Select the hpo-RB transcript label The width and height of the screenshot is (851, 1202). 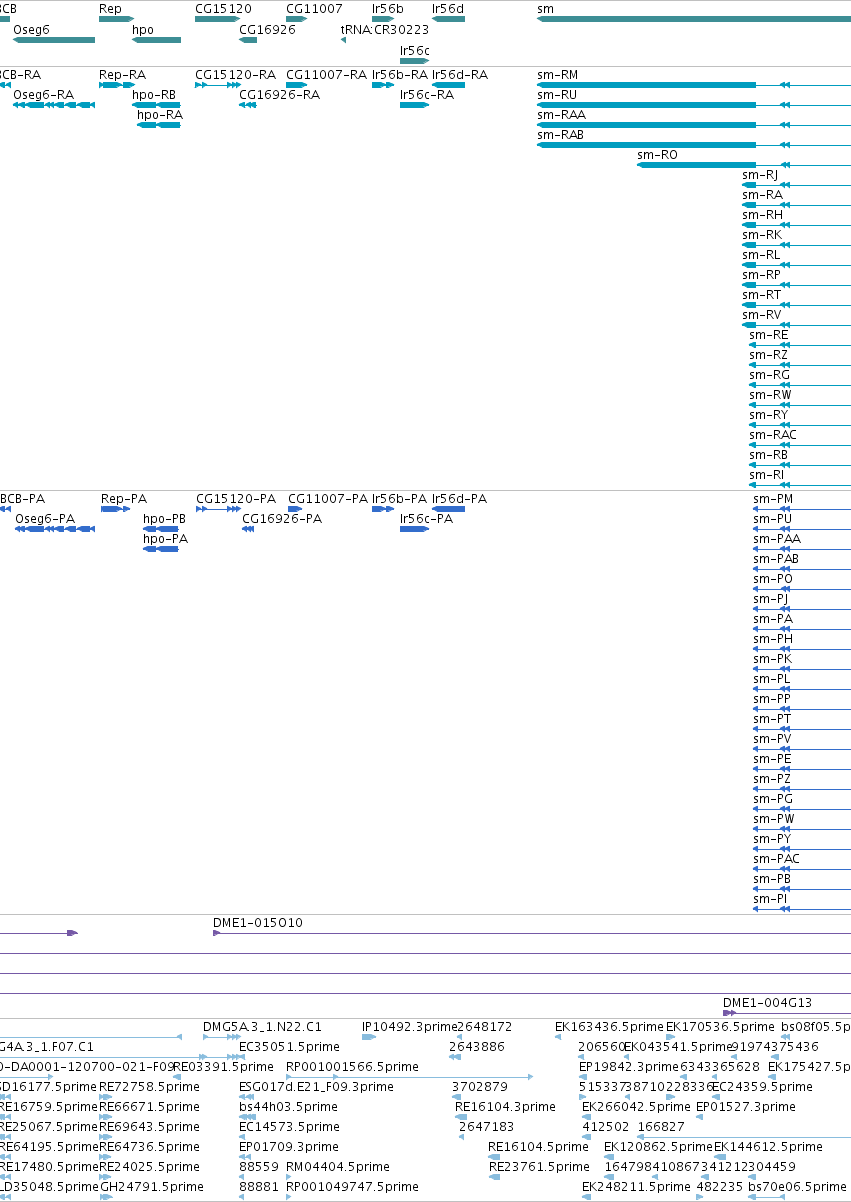(154, 95)
